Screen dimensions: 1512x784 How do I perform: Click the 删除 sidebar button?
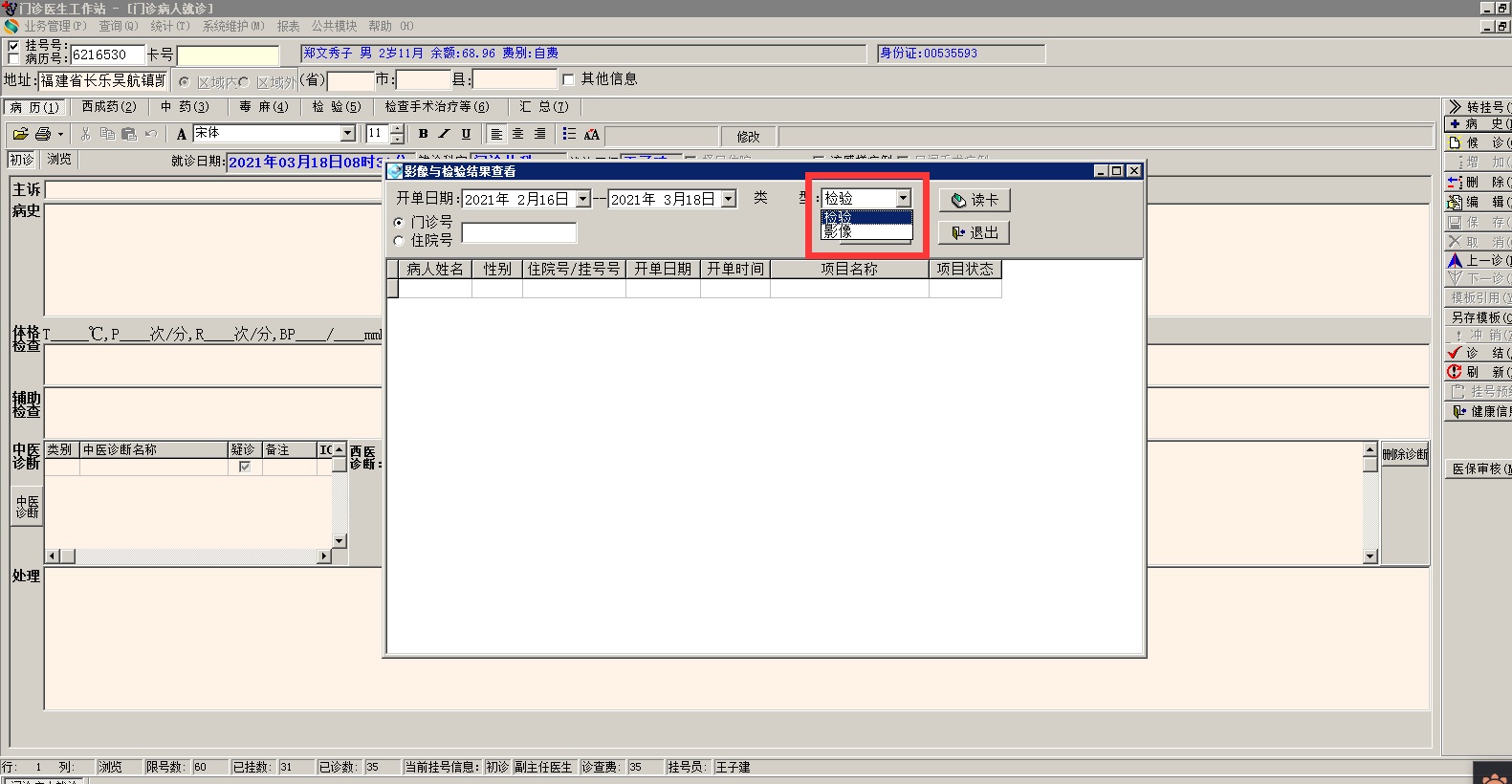pos(1479,182)
